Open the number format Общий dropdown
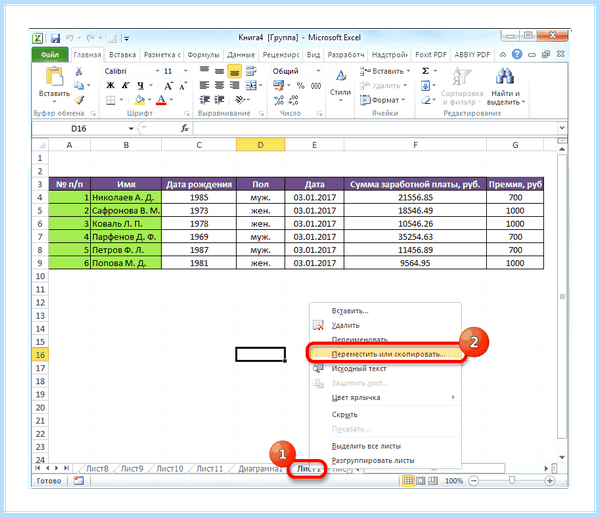This screenshot has height=517, width=600. point(318,71)
